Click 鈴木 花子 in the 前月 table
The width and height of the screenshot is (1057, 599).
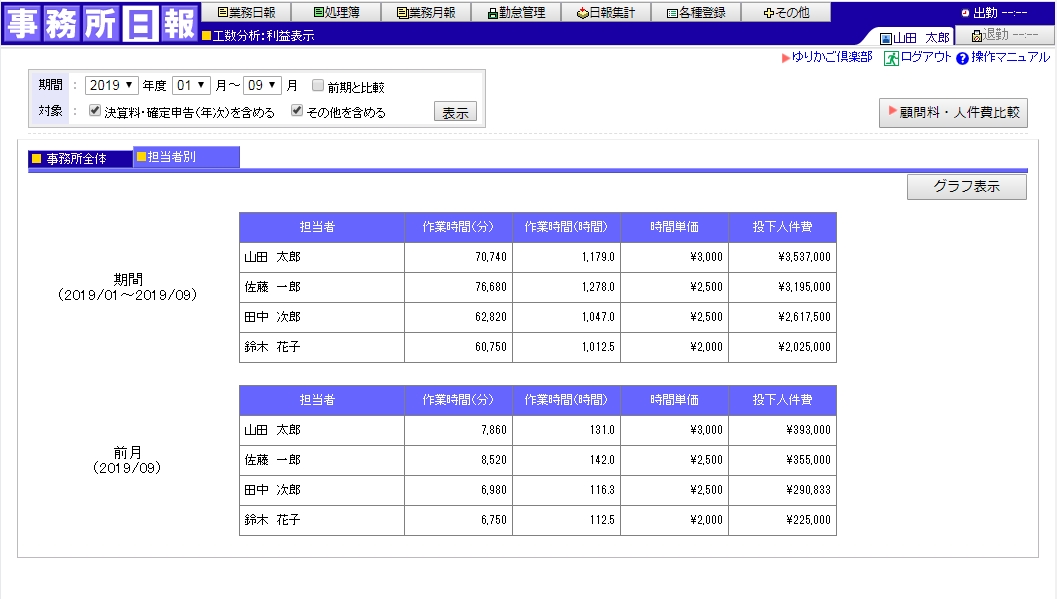[272, 520]
